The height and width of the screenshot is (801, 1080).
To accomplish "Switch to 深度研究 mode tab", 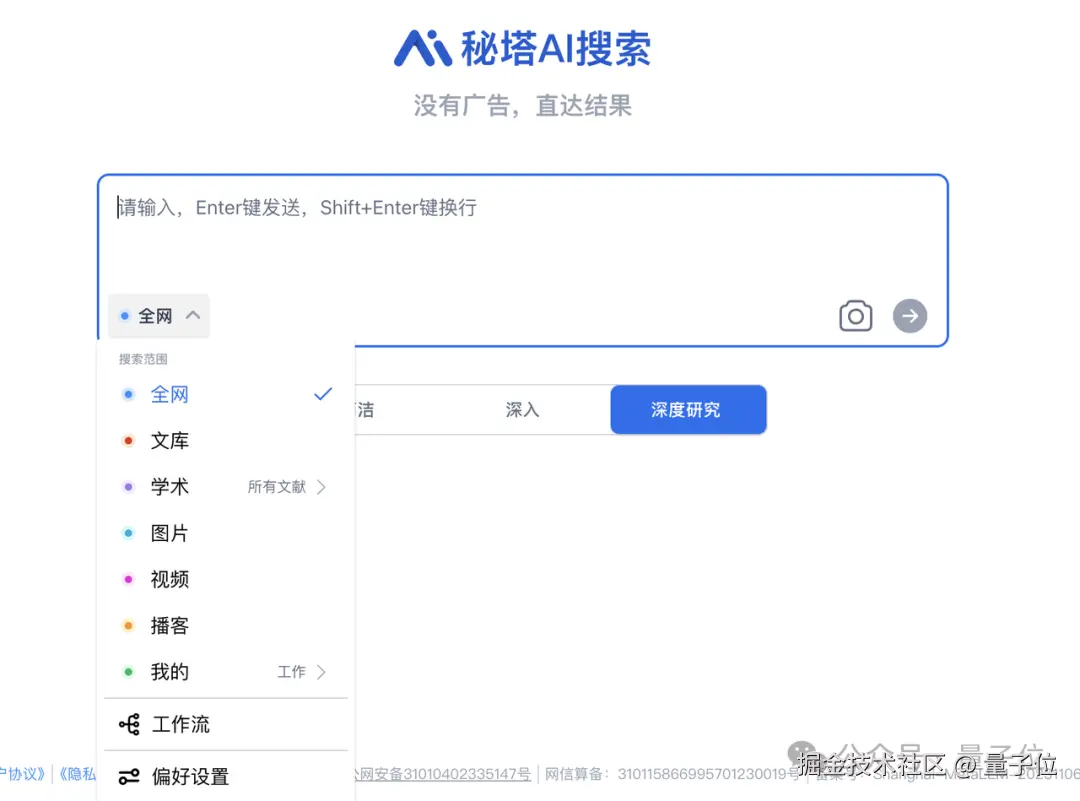I will (688, 410).
